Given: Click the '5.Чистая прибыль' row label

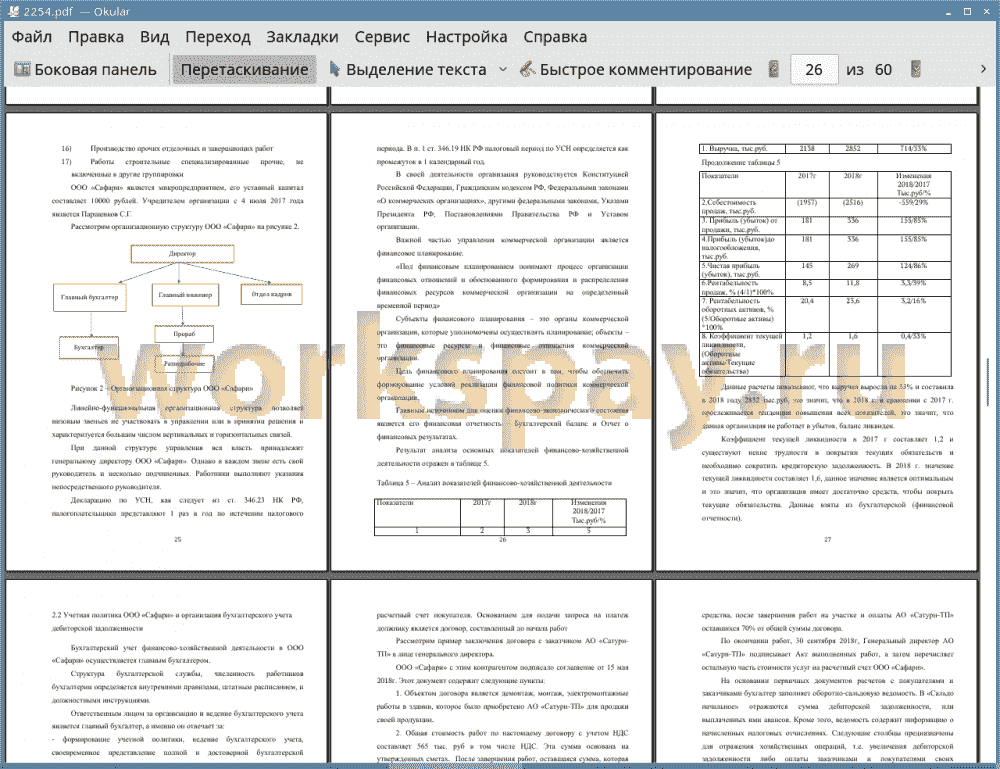Looking at the screenshot, I should (x=742, y=270).
